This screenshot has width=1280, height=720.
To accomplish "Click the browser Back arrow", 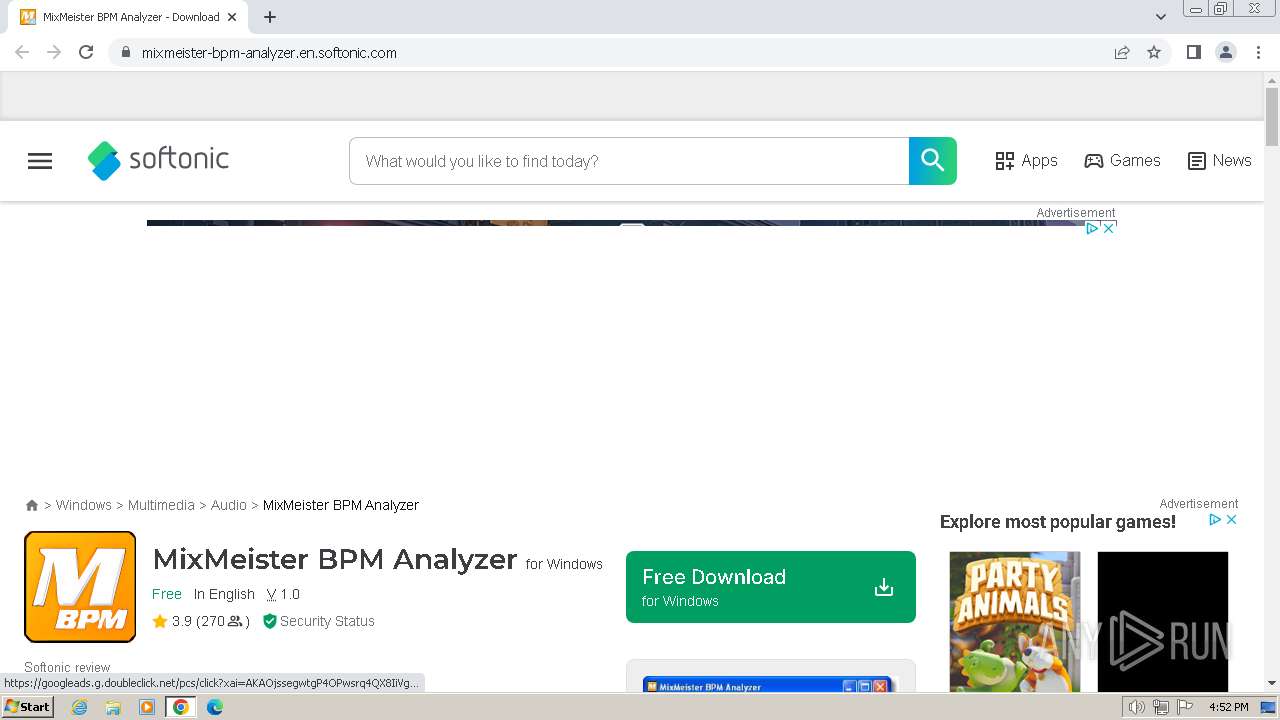I will coord(22,53).
